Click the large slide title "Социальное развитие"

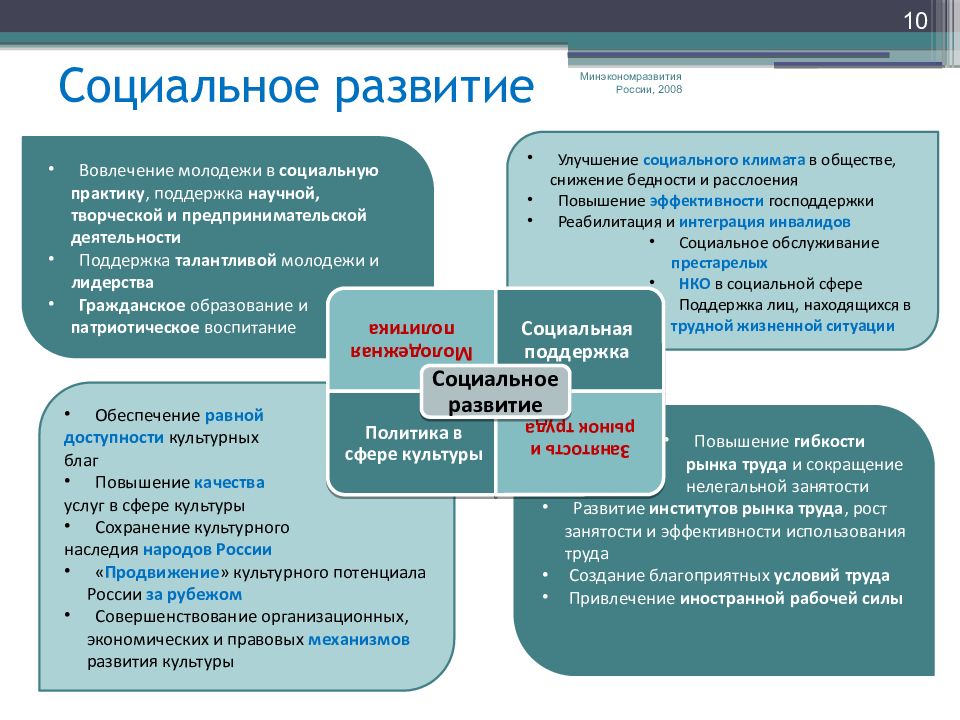pyautogui.click(x=296, y=86)
